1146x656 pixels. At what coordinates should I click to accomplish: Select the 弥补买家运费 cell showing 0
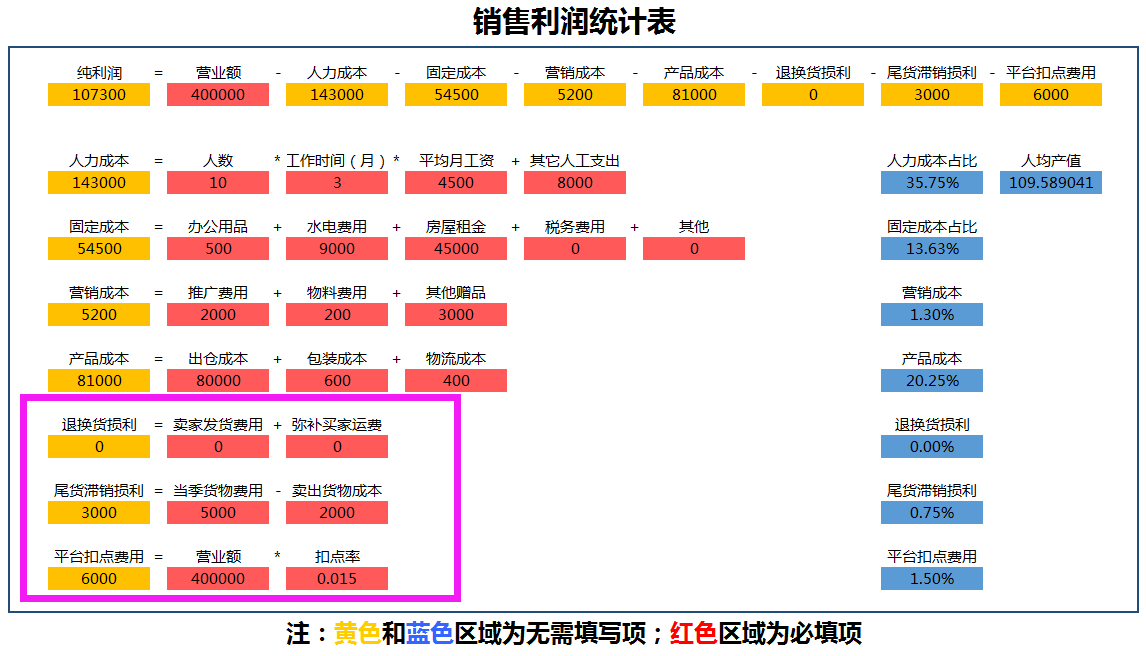pyautogui.click(x=337, y=446)
